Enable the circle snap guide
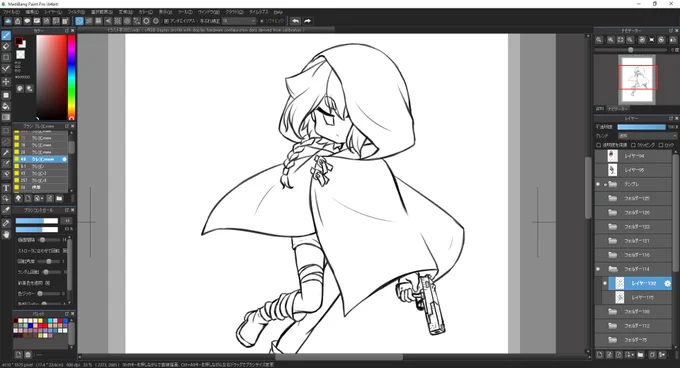The width and height of the screenshot is (680, 368). [x=127, y=21]
